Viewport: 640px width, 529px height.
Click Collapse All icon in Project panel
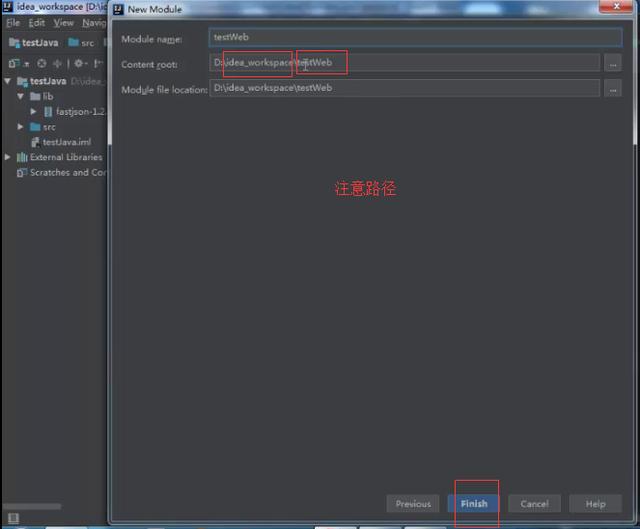(x=57, y=64)
